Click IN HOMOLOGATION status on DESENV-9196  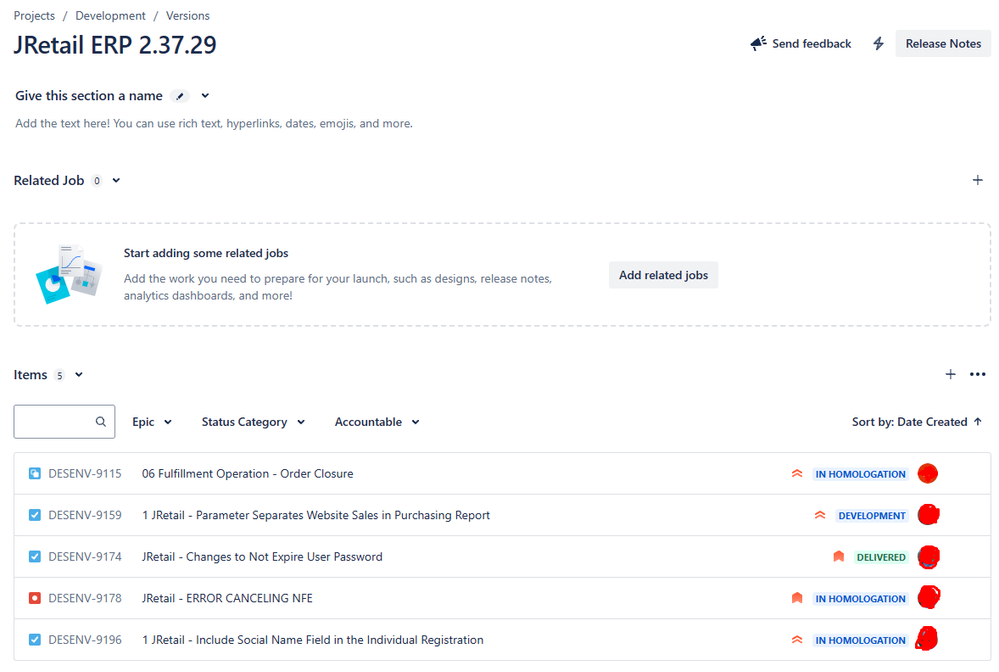pyautogui.click(x=860, y=640)
